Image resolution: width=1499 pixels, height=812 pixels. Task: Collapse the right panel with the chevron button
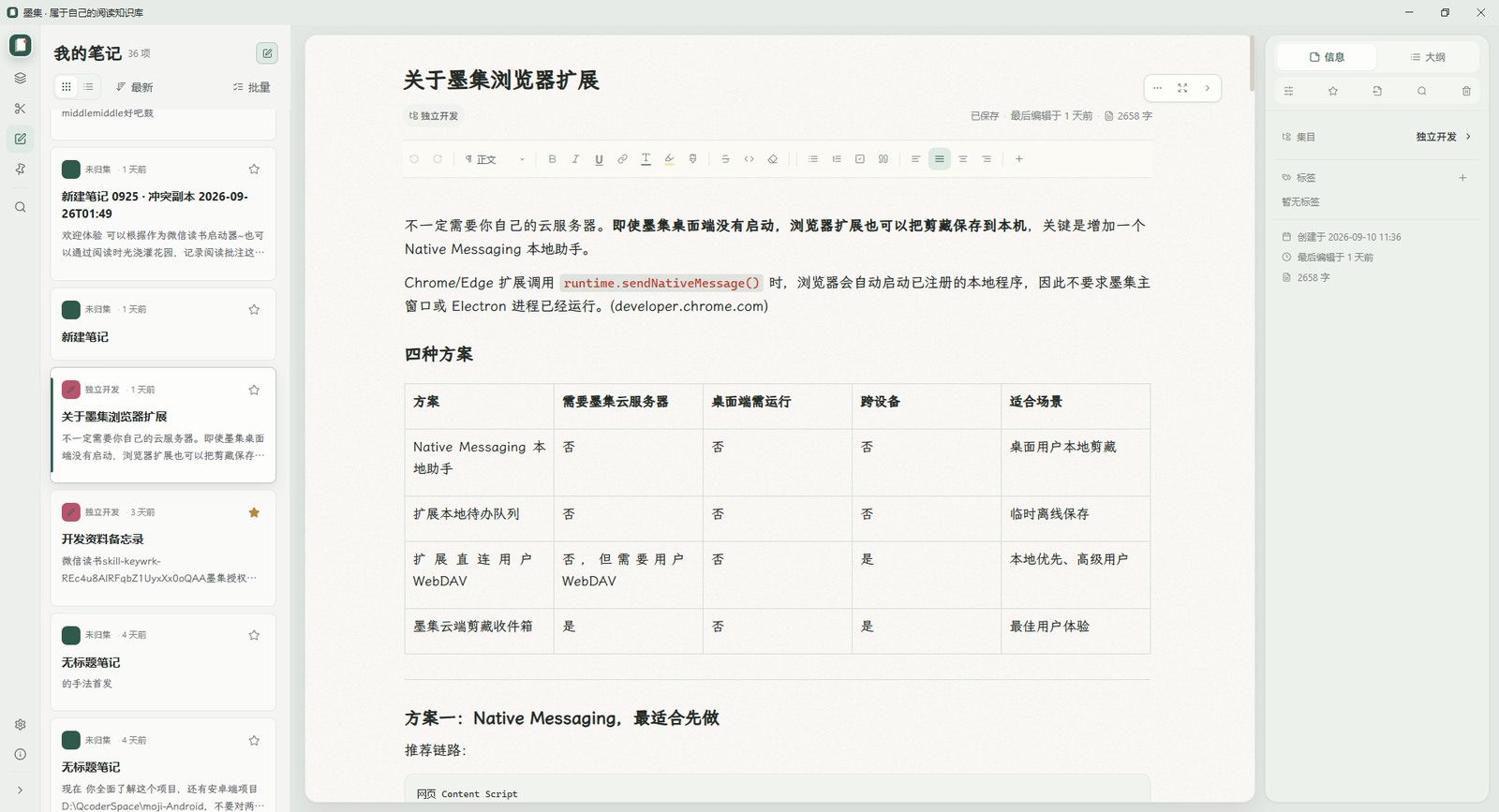click(1208, 88)
